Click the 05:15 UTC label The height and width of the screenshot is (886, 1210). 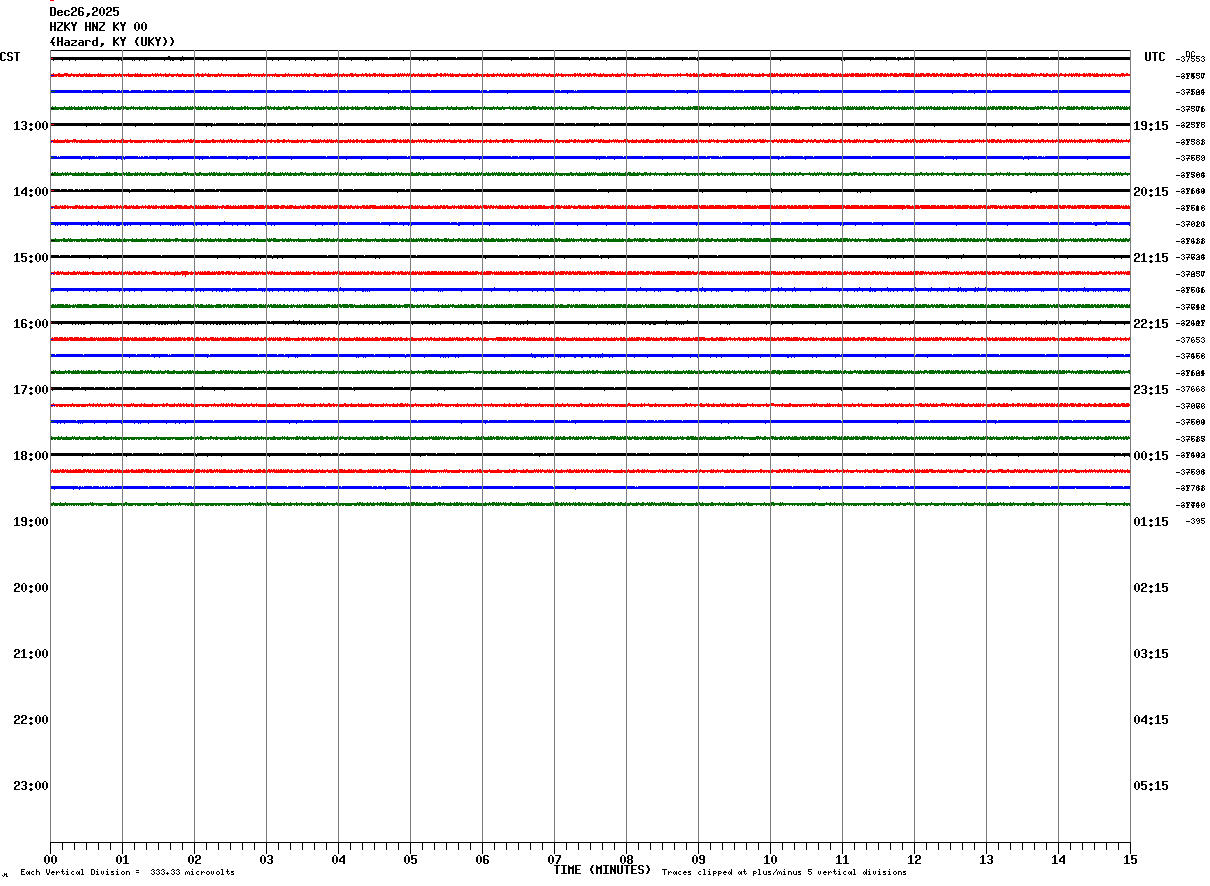coord(1151,786)
